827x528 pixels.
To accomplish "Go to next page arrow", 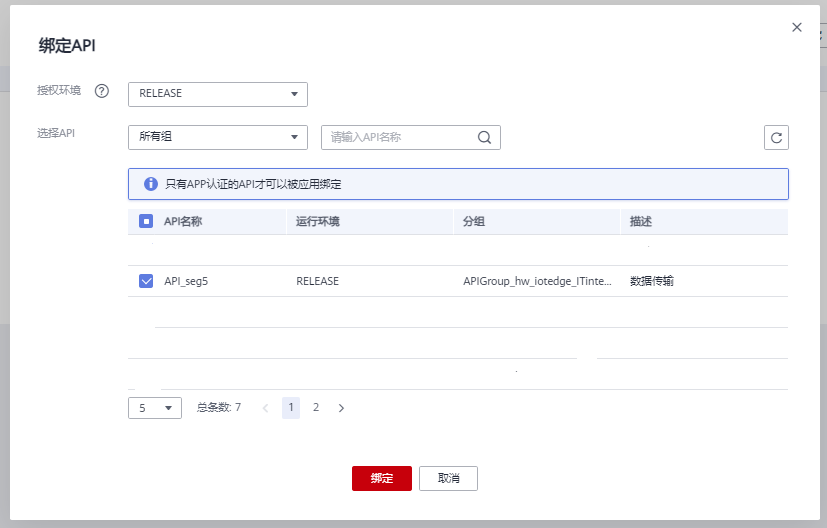I will (341, 408).
